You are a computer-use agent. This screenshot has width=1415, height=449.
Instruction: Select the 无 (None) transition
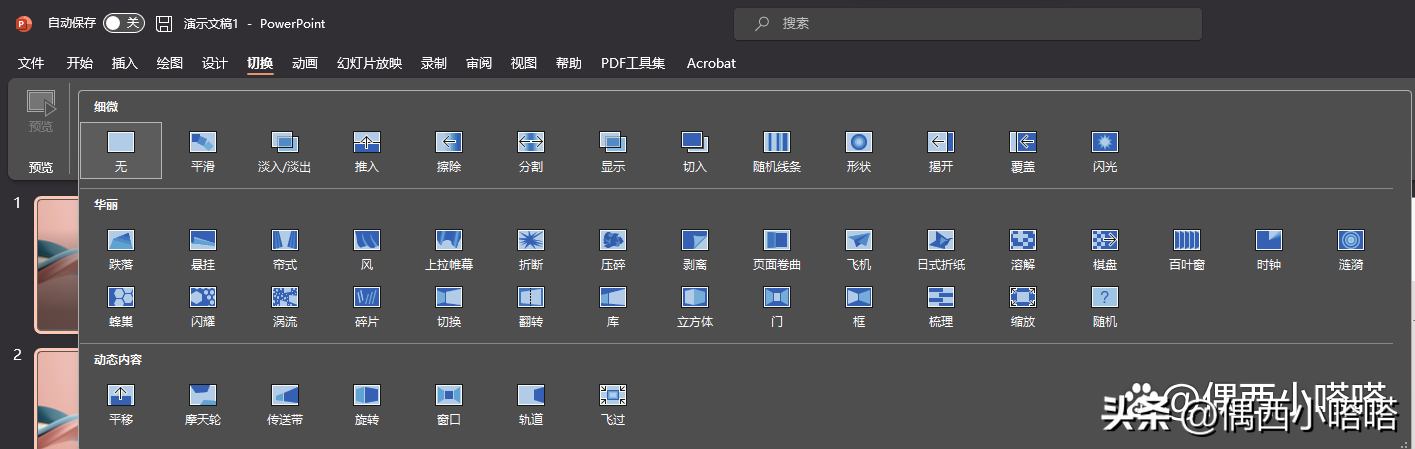(x=121, y=151)
